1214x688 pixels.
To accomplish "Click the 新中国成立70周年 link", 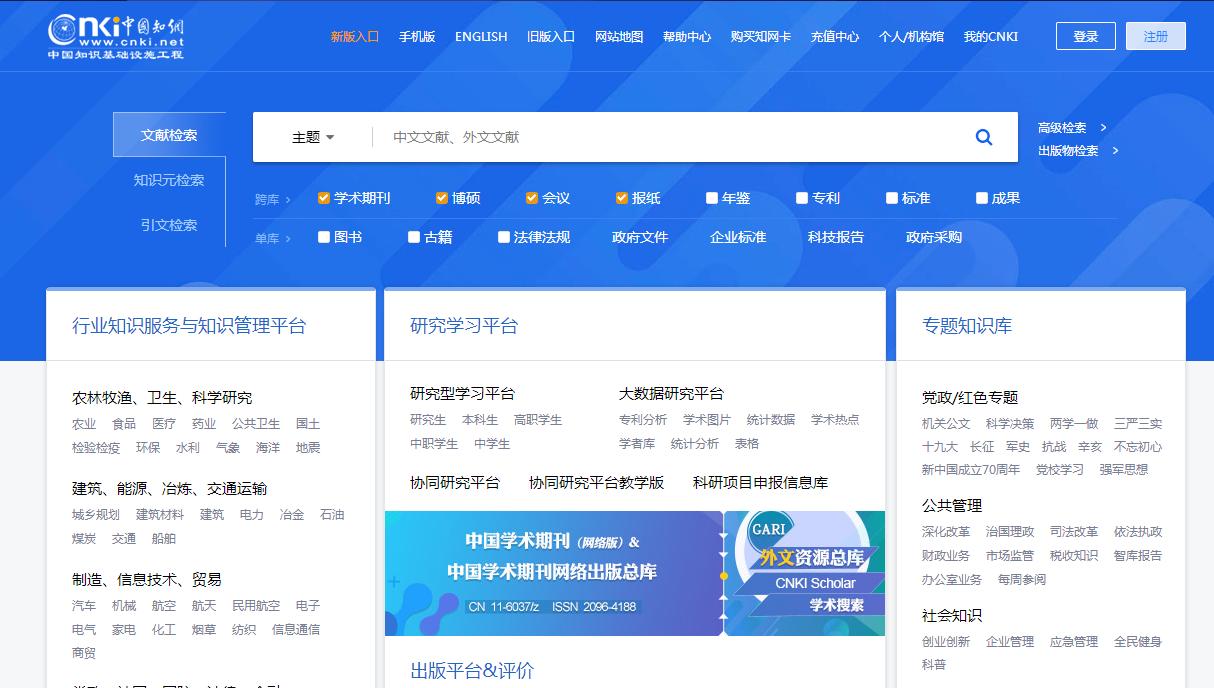I will click(971, 470).
